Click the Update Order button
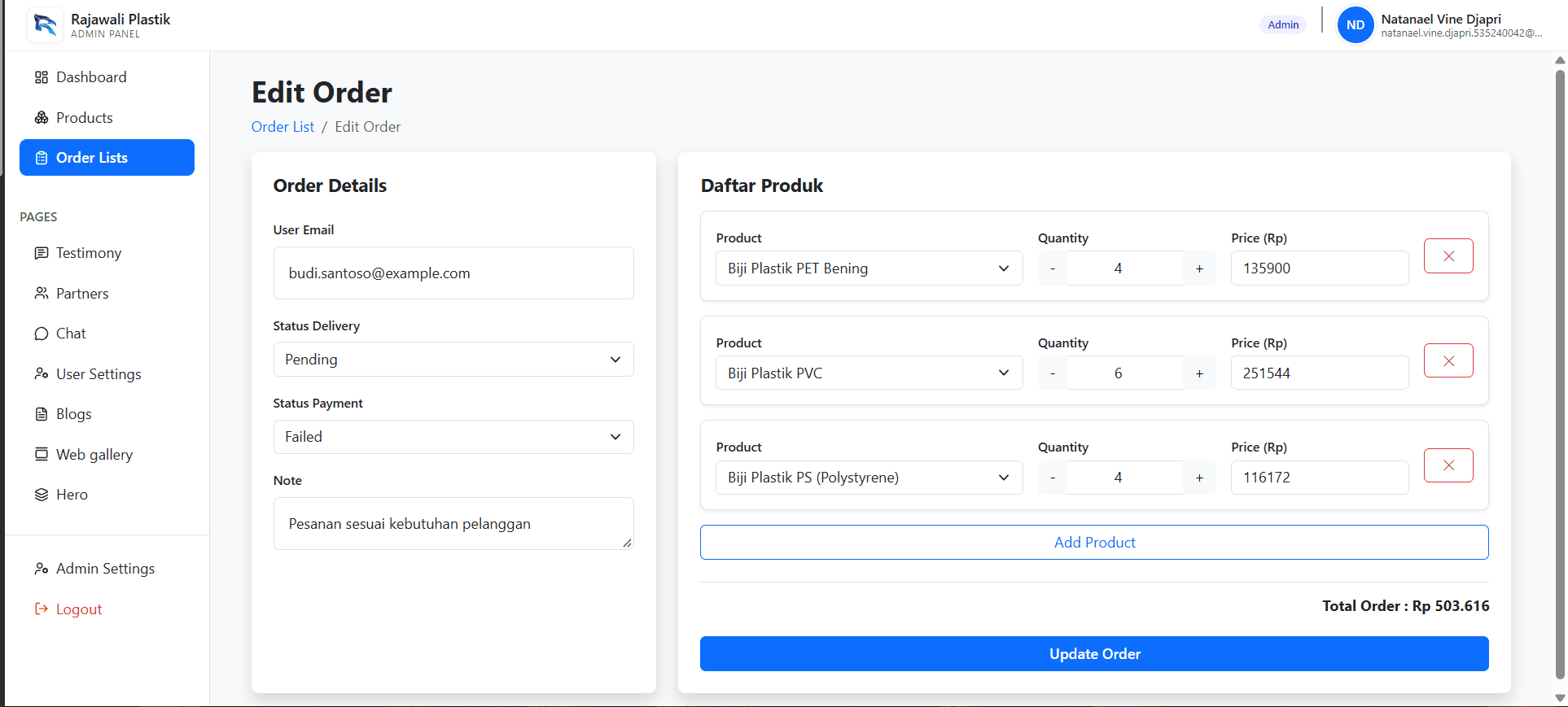Screen dimensions: 1568x707 [x=1094, y=654]
